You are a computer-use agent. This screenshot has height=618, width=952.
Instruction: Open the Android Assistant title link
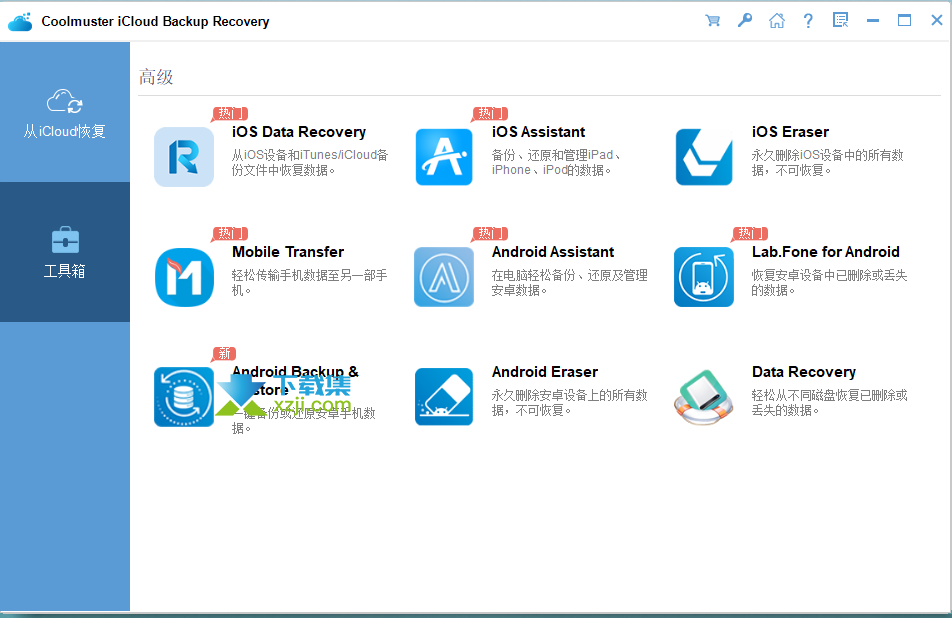coord(552,251)
